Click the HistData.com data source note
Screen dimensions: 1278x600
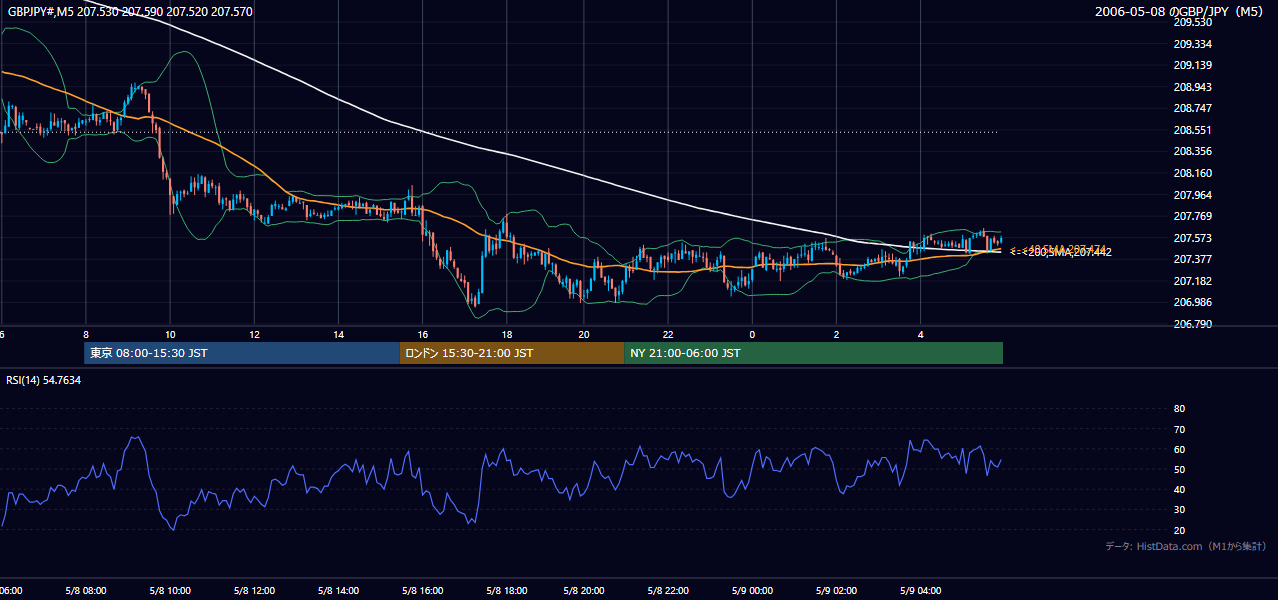coord(1185,546)
